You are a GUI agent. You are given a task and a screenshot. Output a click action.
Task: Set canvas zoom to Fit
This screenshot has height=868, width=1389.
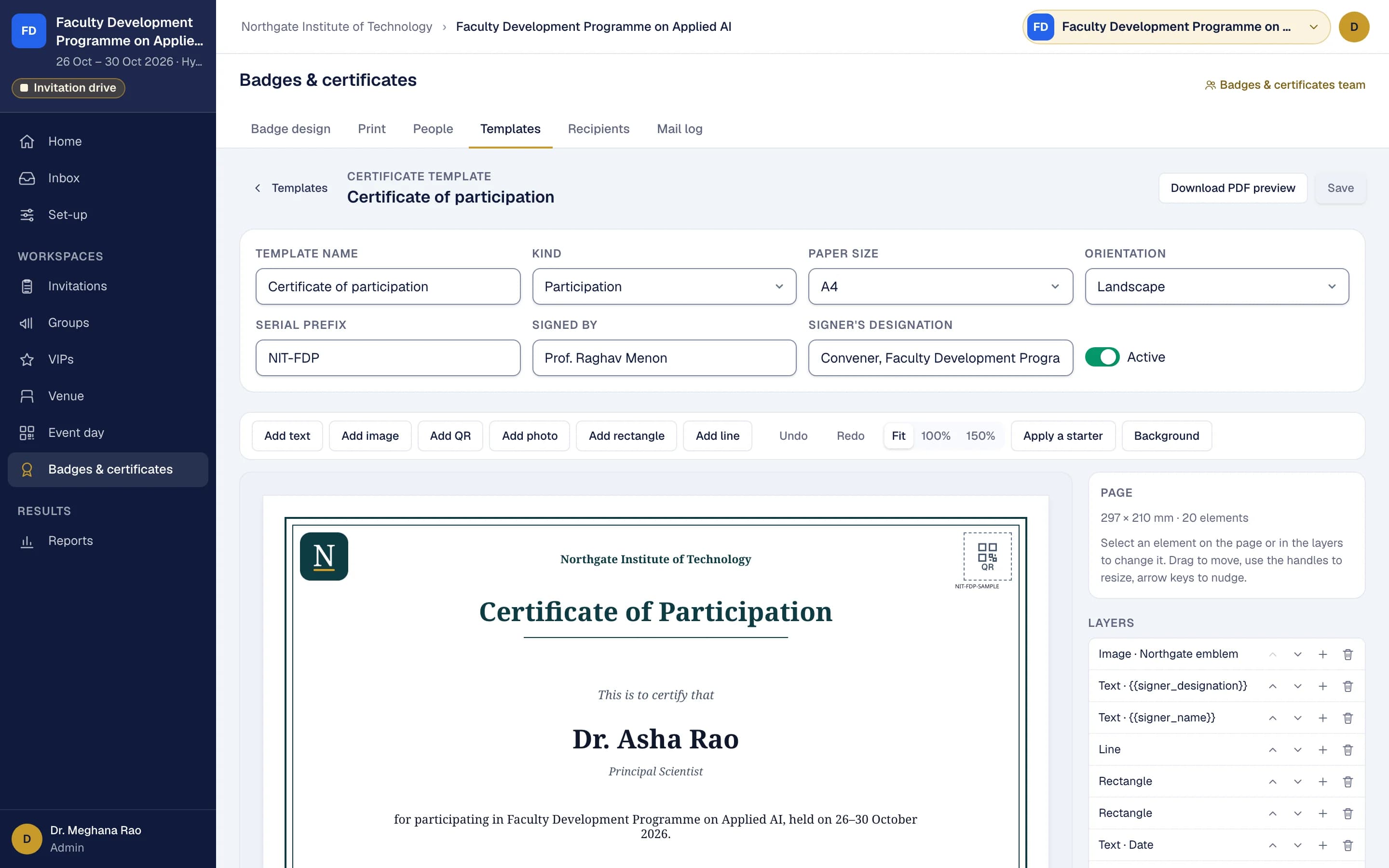click(898, 436)
